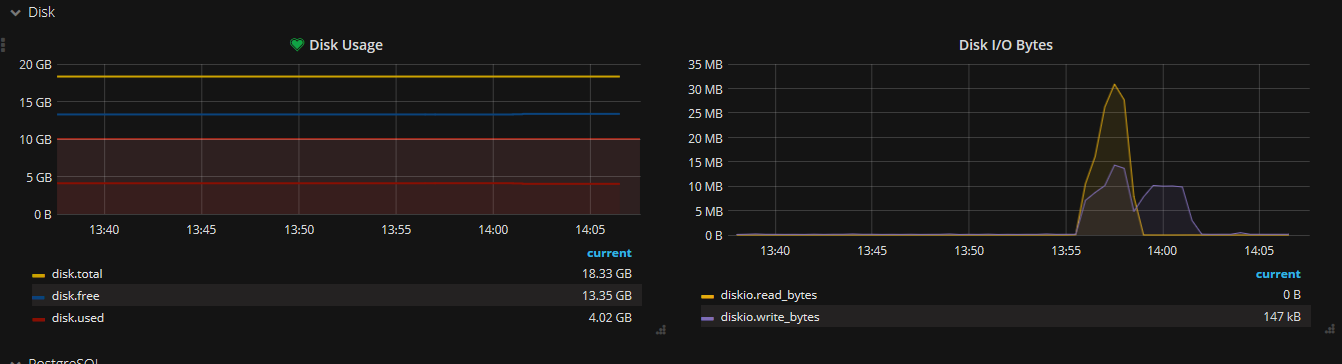Click the red disk.used color swatch
Screen dimensions: 1342x364
(39, 319)
